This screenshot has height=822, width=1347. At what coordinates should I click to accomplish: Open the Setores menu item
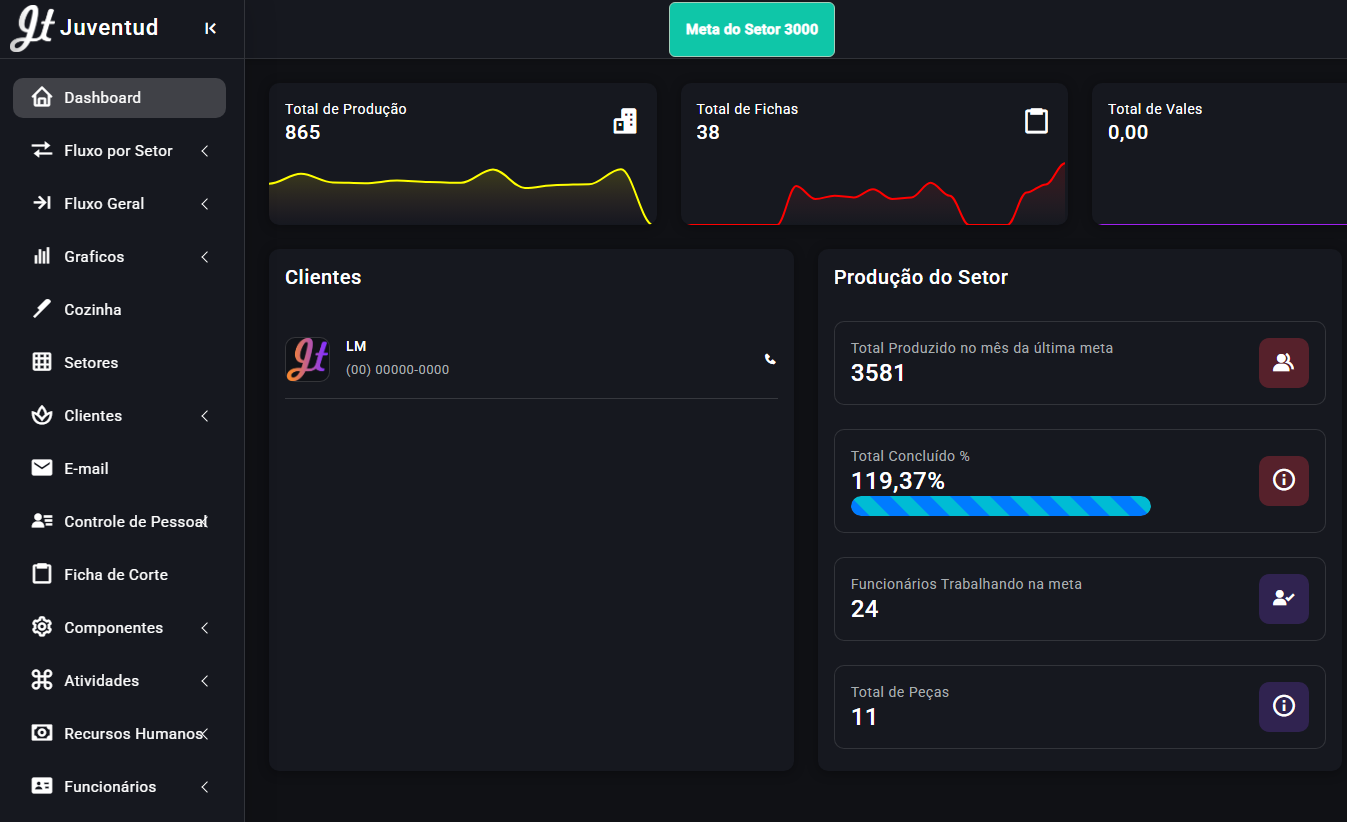click(x=90, y=363)
